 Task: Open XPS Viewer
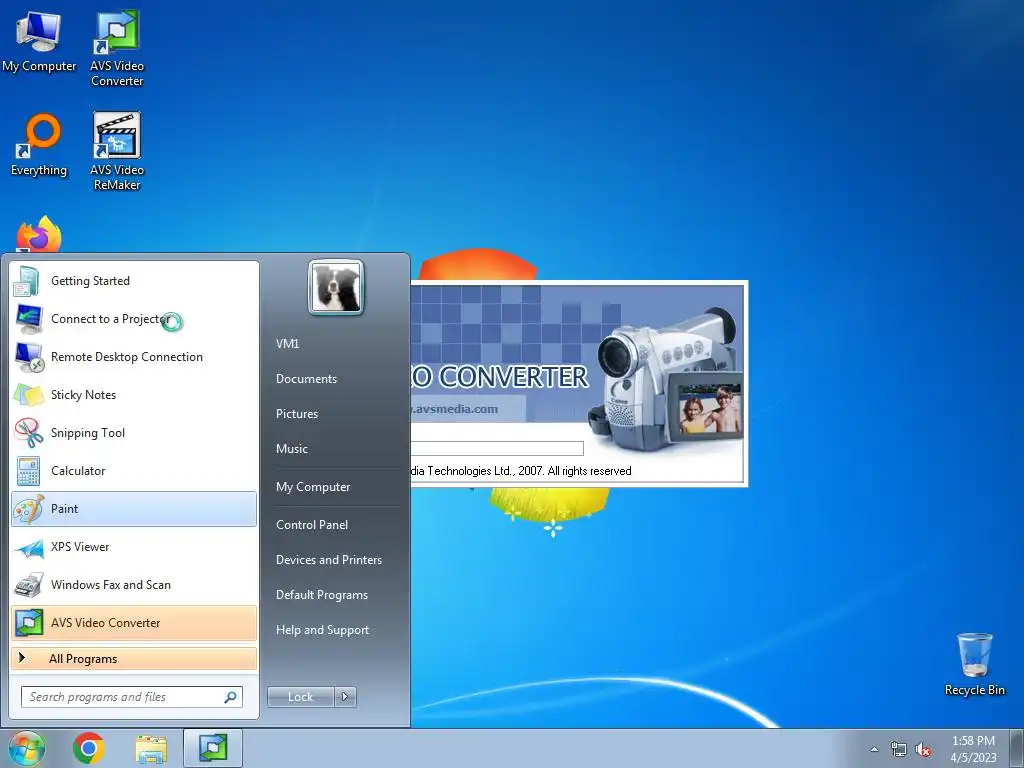134,547
